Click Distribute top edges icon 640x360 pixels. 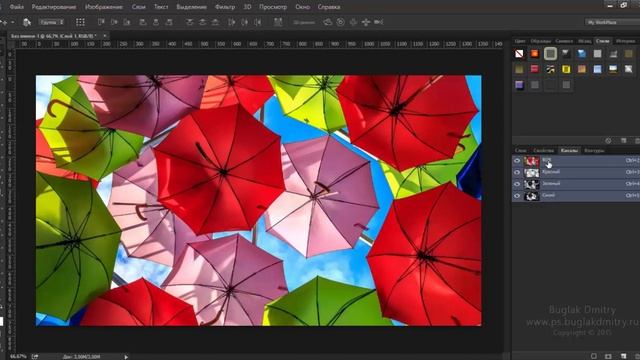coord(190,22)
